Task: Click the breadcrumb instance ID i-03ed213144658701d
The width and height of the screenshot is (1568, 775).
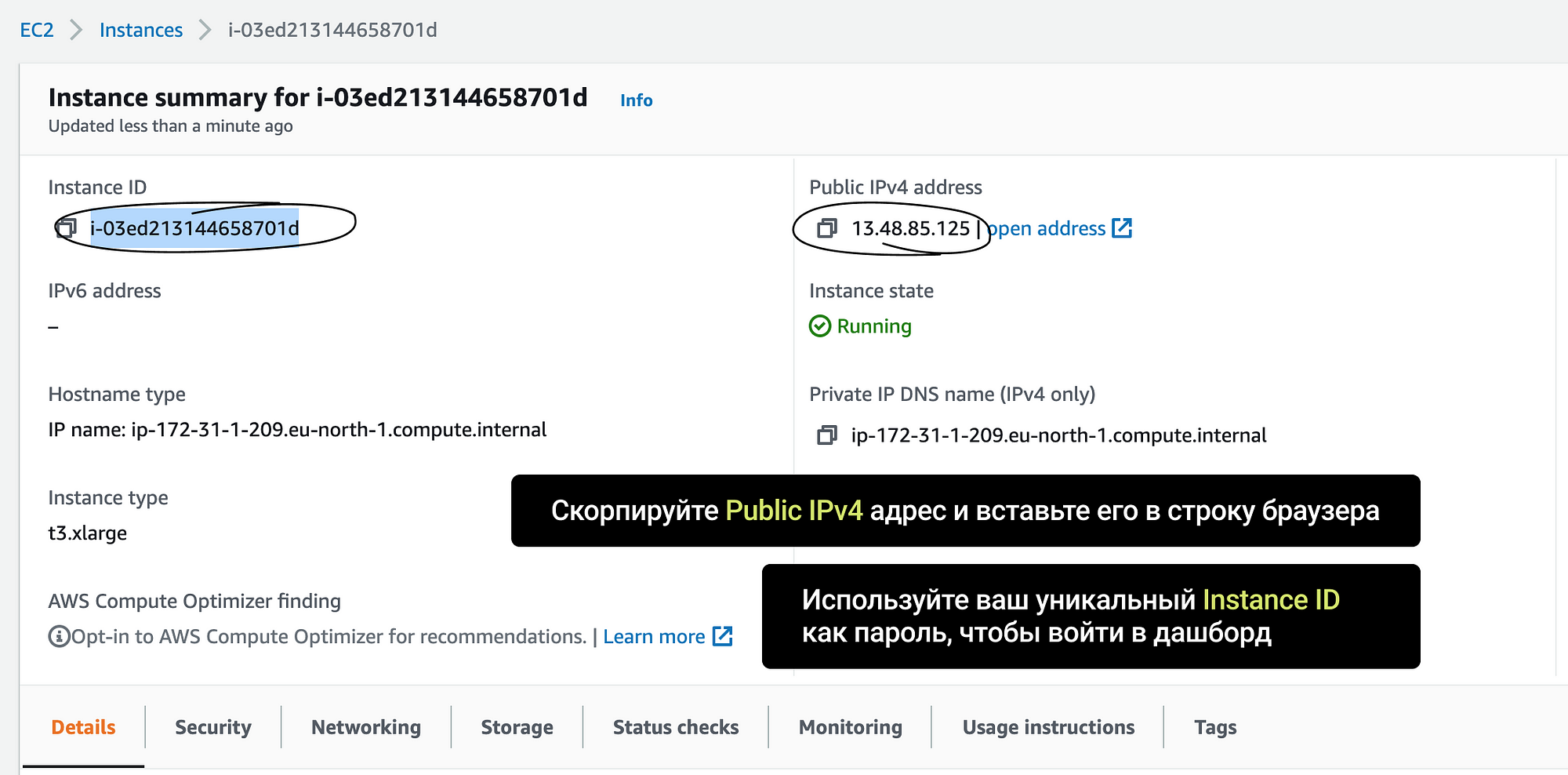Action: (x=332, y=30)
